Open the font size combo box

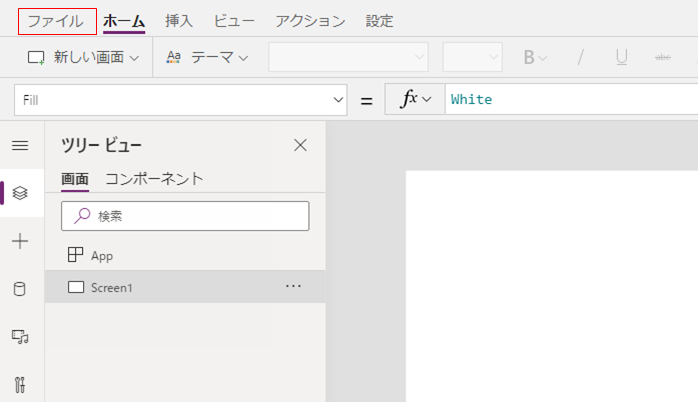point(472,57)
